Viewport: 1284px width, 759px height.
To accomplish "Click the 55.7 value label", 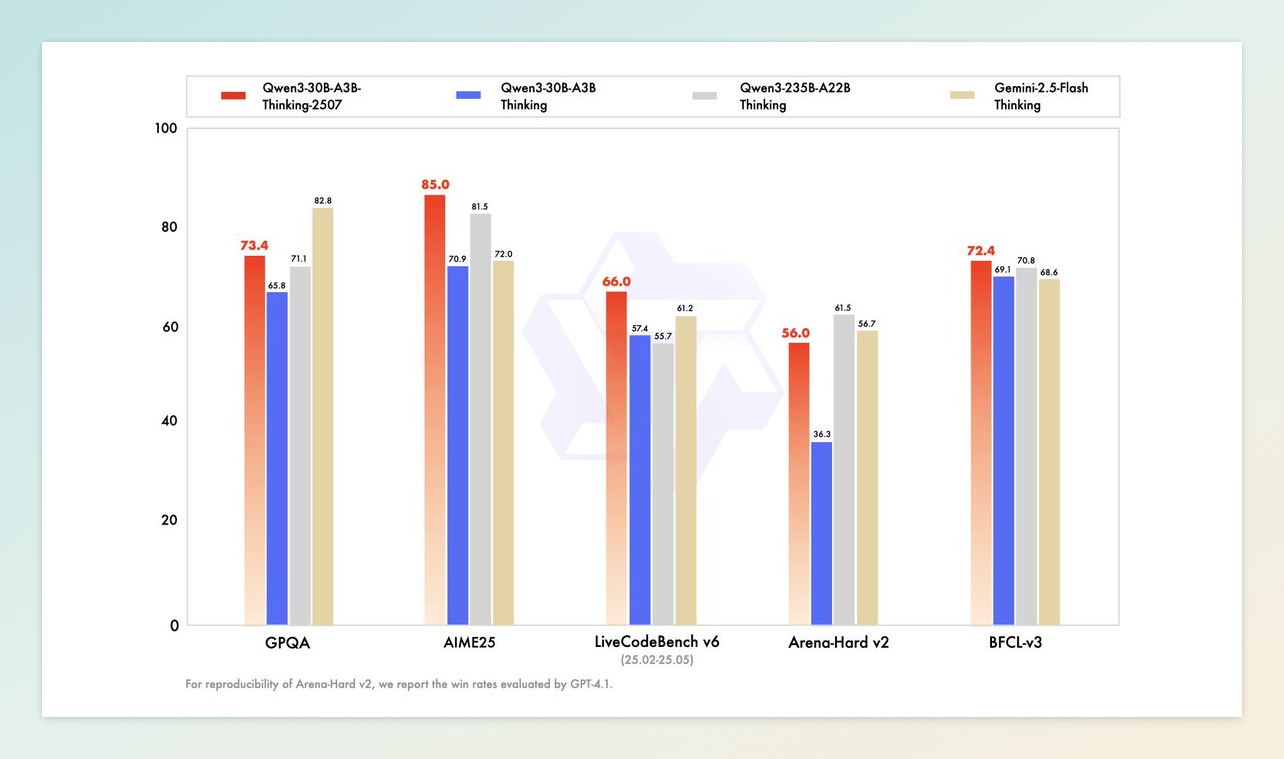I will pos(661,336).
